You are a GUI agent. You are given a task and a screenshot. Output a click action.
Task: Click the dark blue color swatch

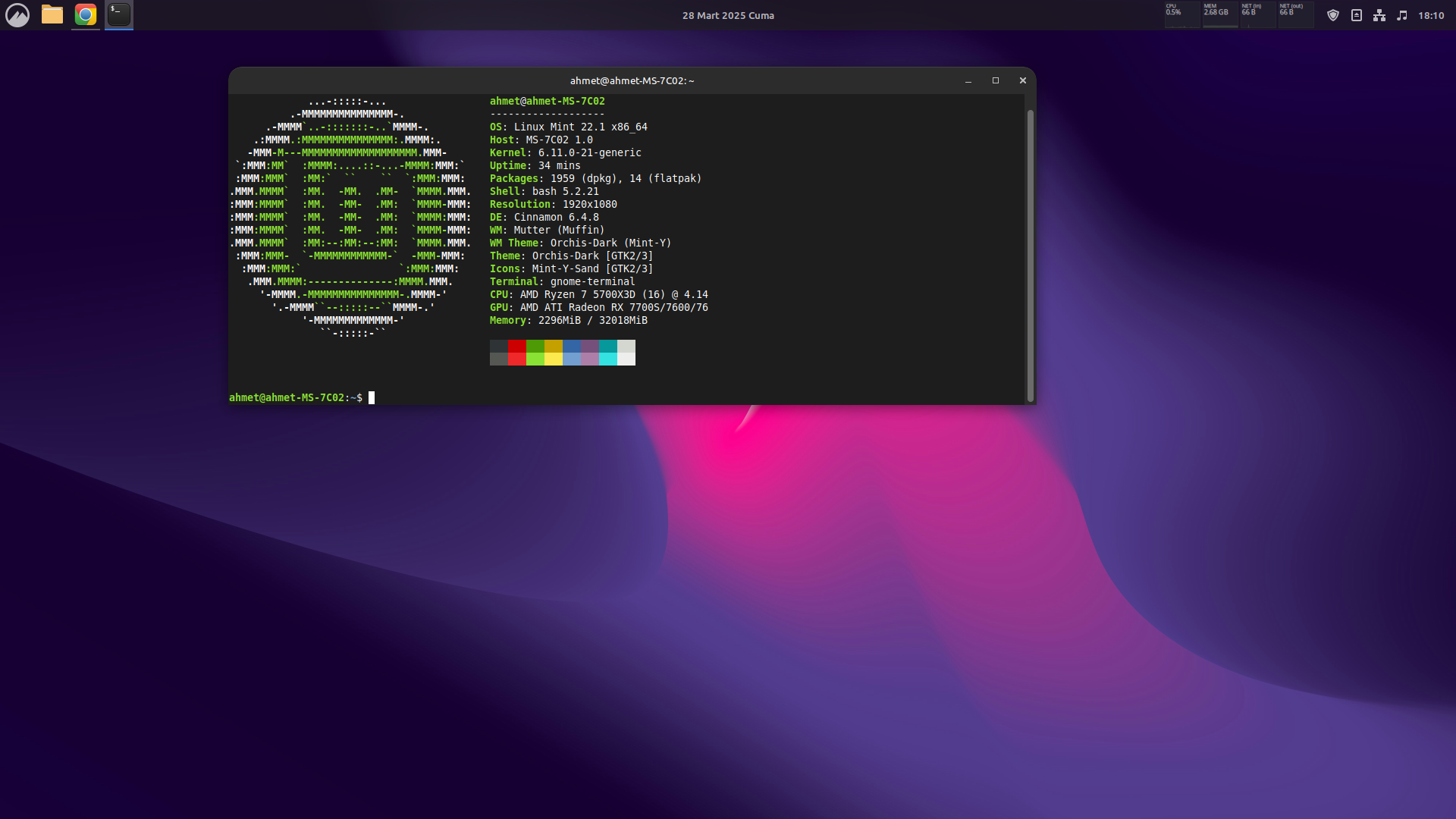[x=572, y=347]
